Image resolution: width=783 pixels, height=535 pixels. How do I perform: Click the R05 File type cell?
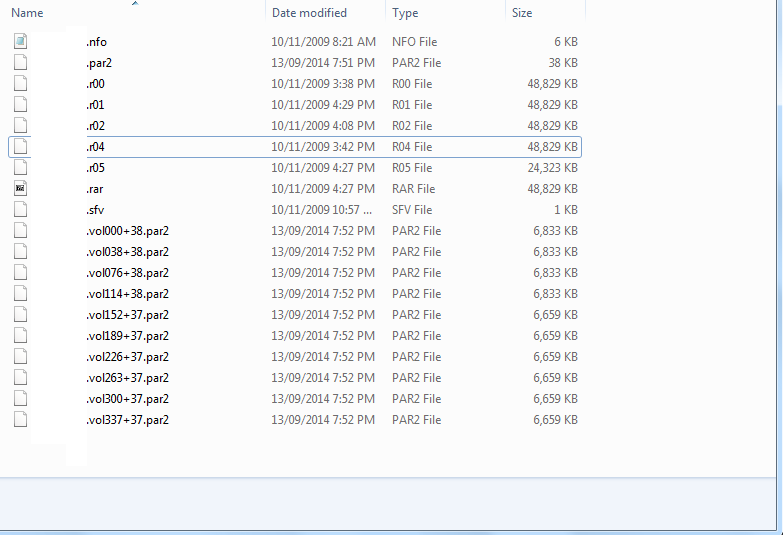412,168
